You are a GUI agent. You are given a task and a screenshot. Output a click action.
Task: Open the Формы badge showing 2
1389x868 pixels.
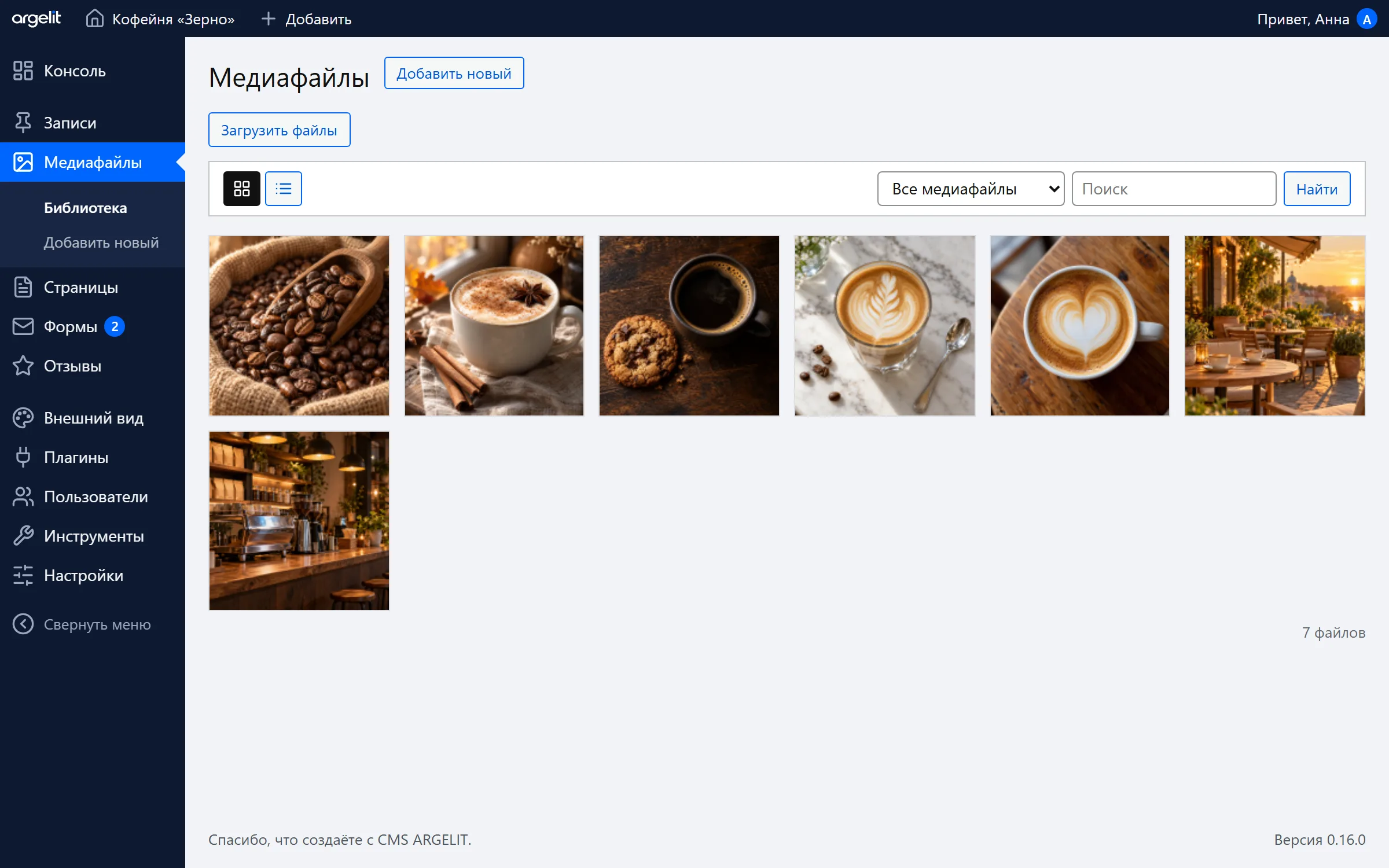click(115, 326)
